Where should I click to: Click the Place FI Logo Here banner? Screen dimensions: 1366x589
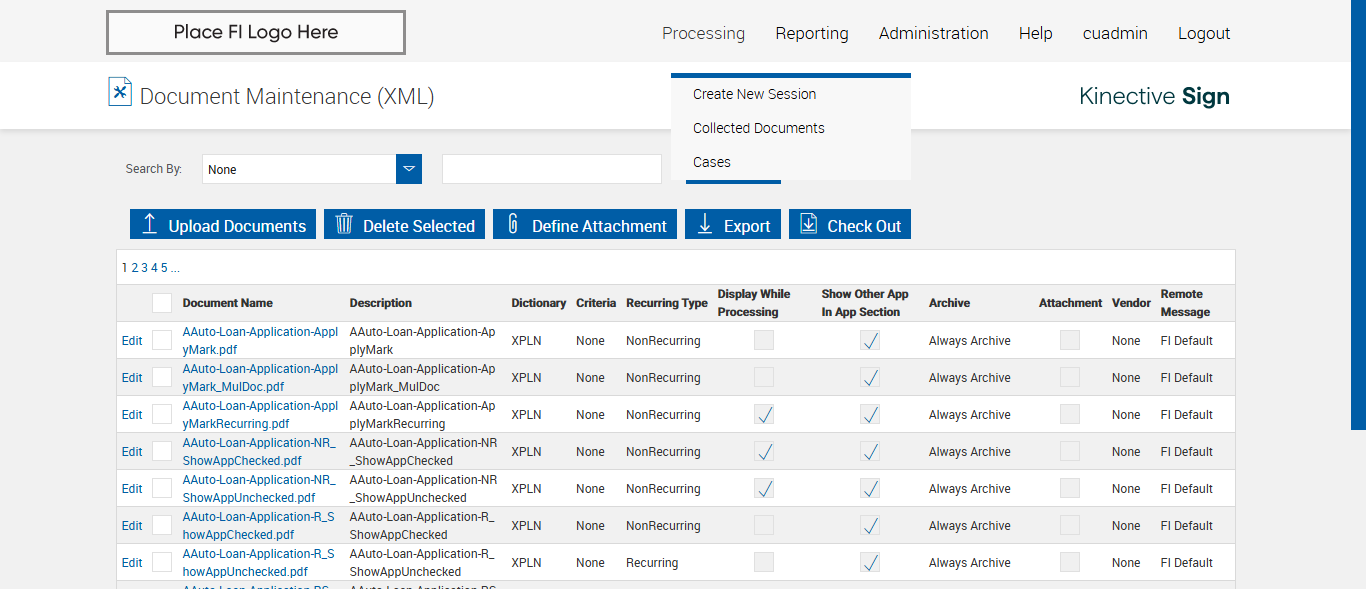click(x=256, y=33)
